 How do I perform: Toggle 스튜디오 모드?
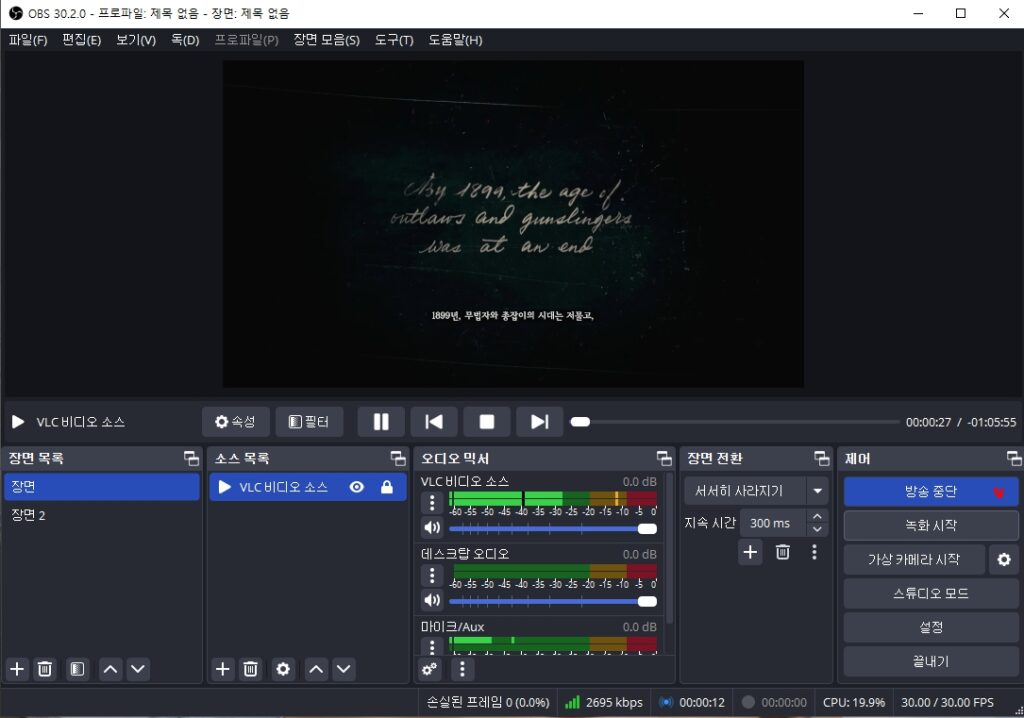click(931, 593)
